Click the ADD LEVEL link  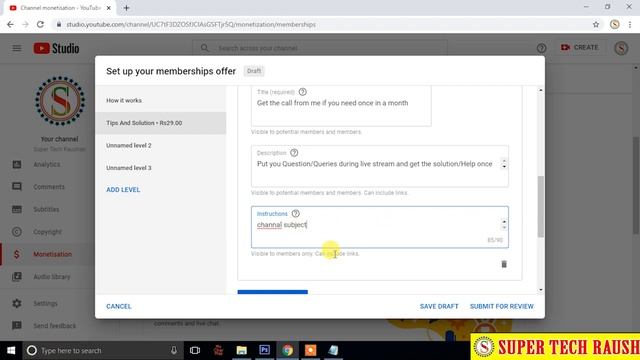tap(123, 190)
